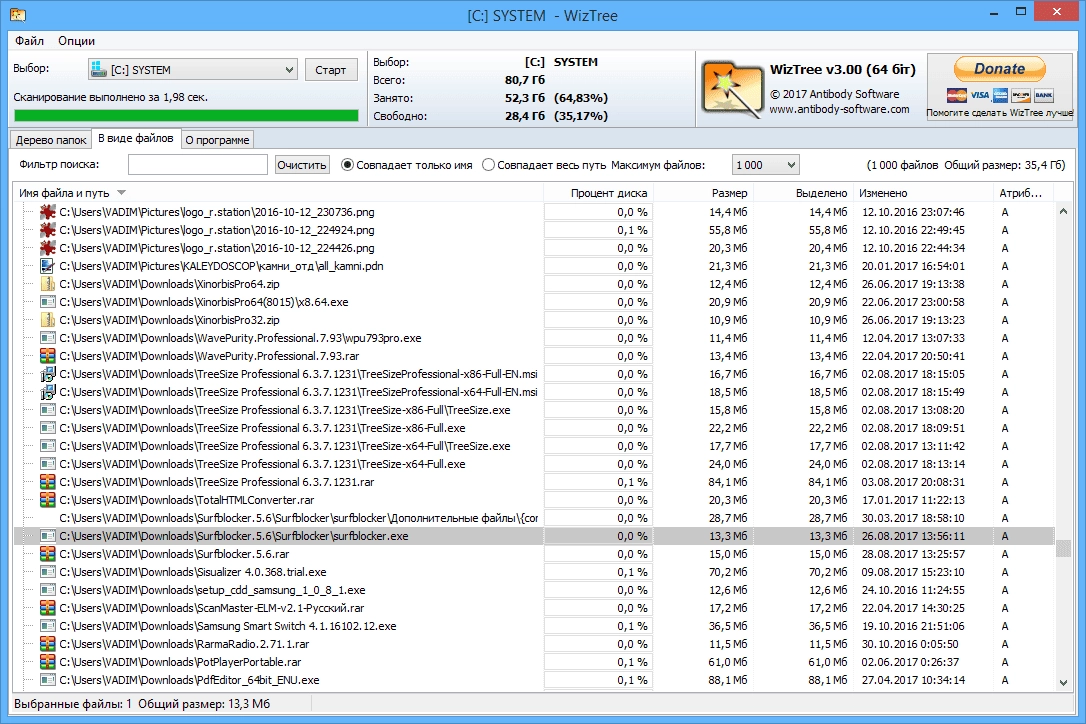This screenshot has width=1086, height=724.
Task: Click the WizTree title bar app icon
Action: click(18, 15)
